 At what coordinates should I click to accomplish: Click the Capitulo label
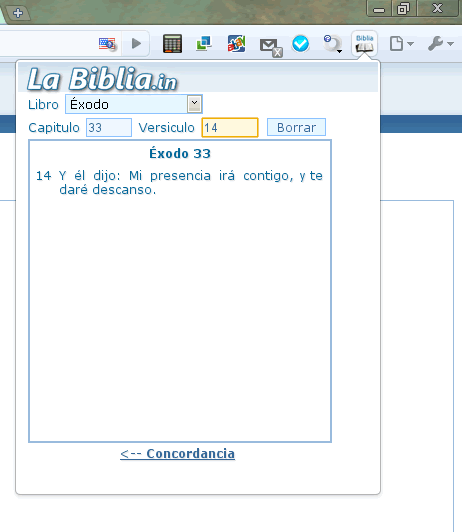click(54, 128)
